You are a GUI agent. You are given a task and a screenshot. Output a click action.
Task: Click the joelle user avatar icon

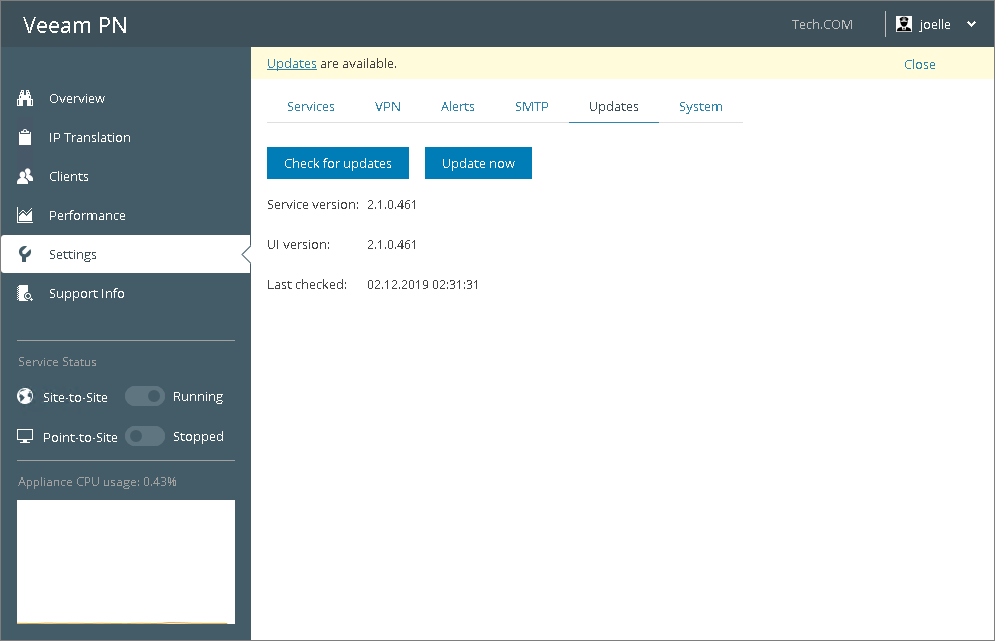point(904,24)
